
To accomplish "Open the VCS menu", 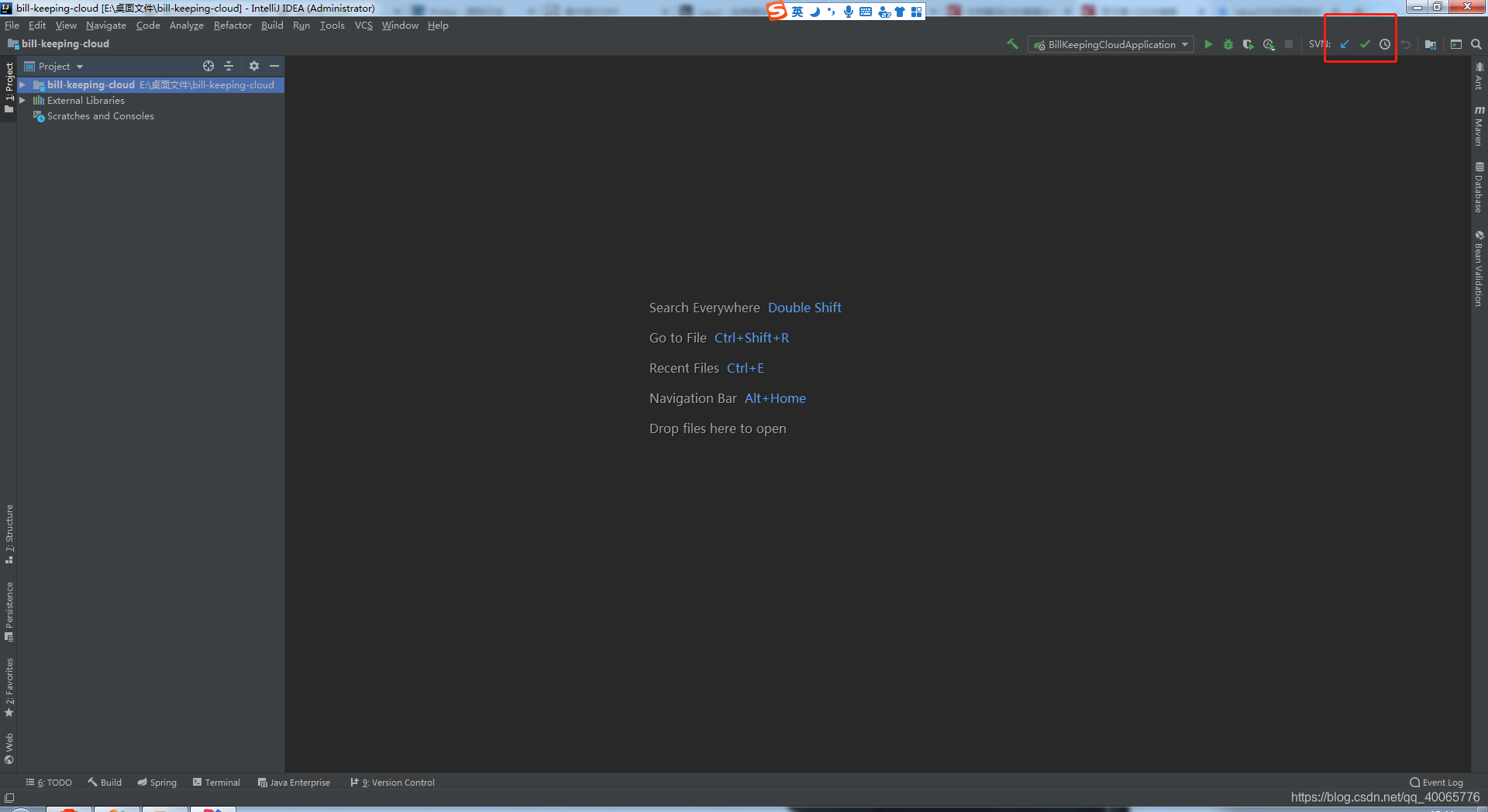I will tap(363, 25).
